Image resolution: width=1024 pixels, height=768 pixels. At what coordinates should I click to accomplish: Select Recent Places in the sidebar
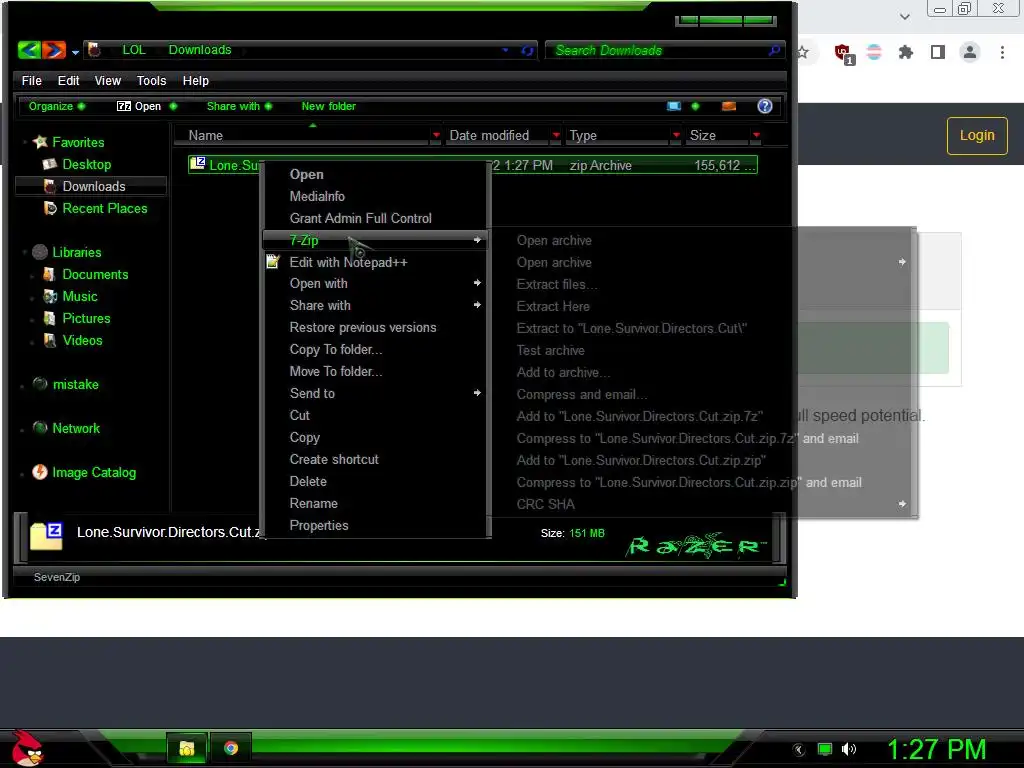coord(104,208)
